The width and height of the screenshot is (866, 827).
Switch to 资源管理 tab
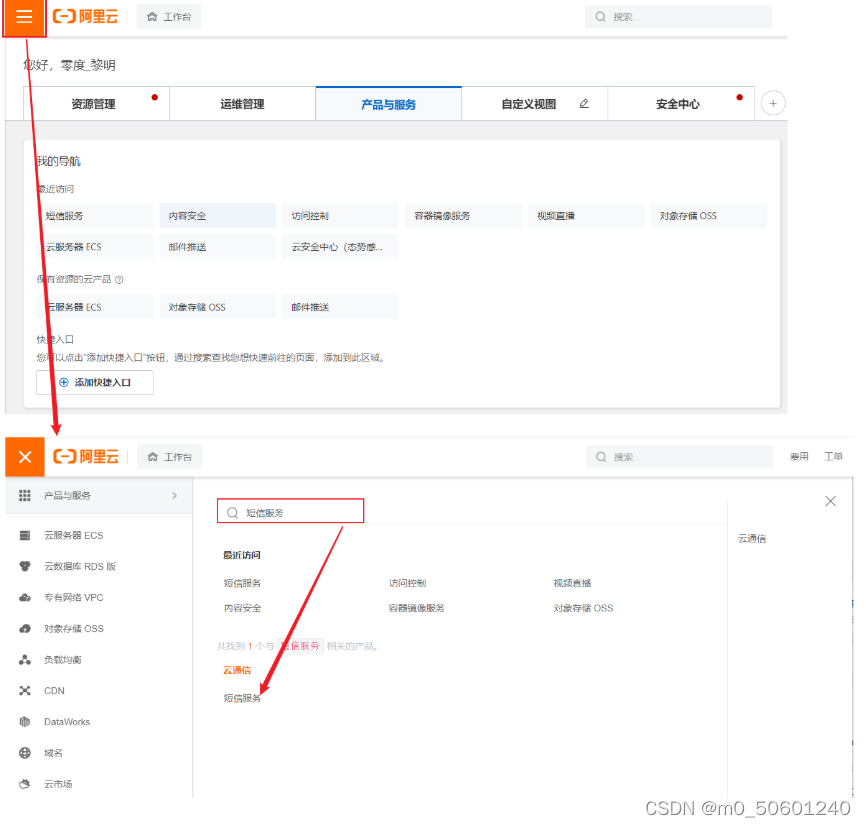pos(93,104)
